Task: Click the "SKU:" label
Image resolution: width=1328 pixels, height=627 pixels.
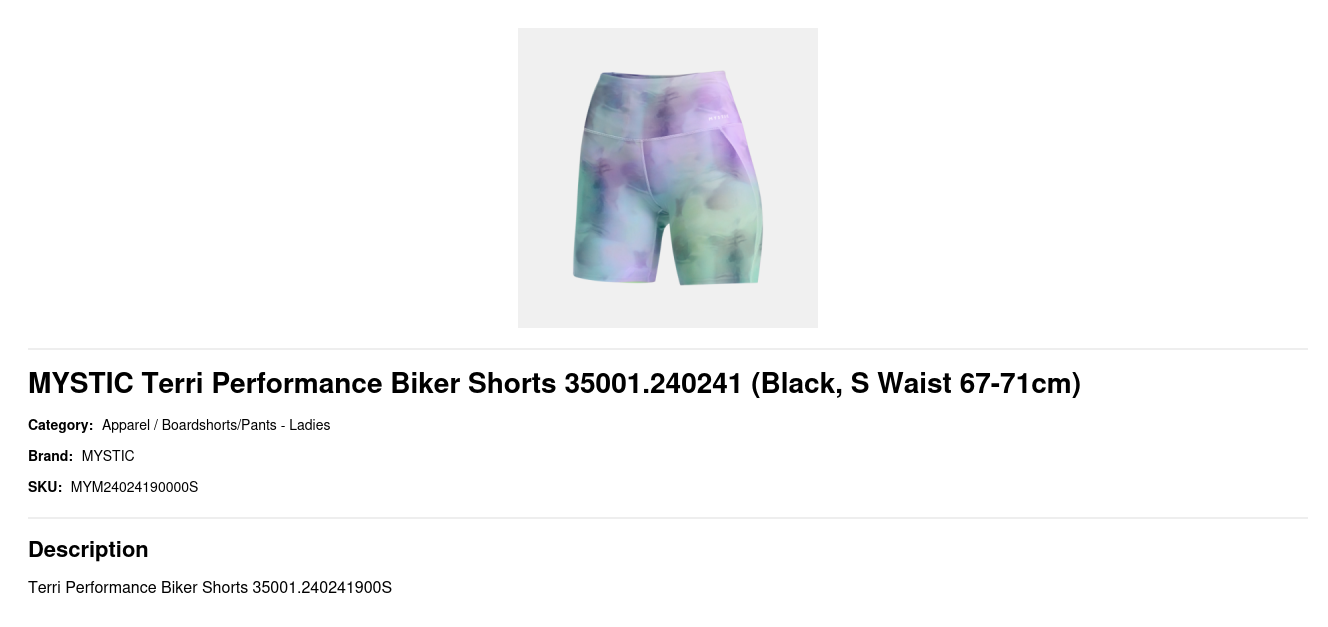Action: [x=45, y=487]
